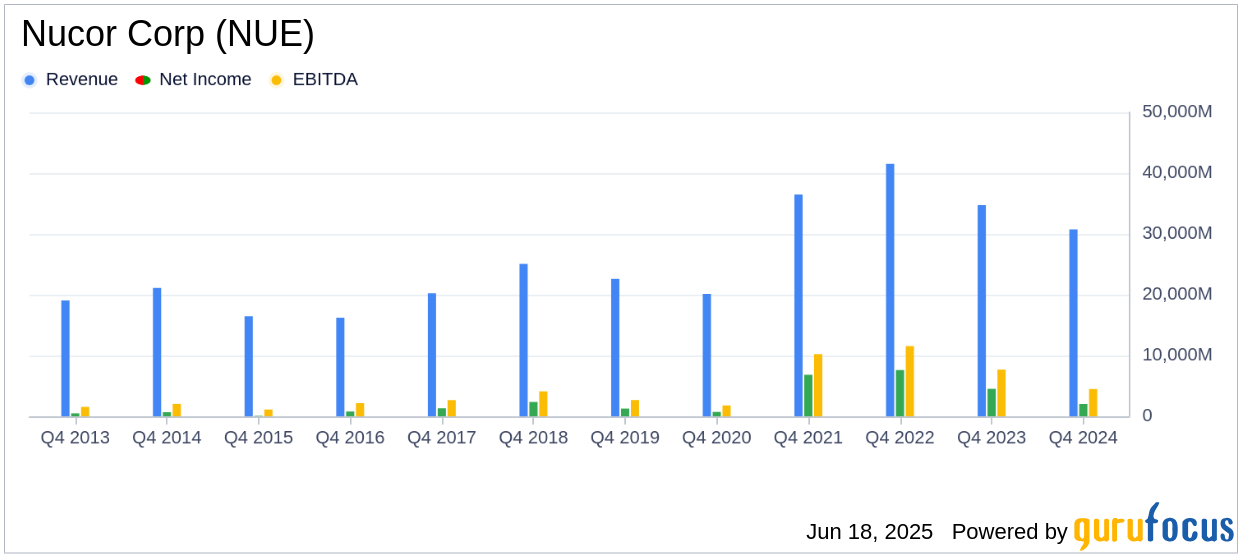
Task: Select the Q4 2022 net income bar
Action: [x=900, y=393]
